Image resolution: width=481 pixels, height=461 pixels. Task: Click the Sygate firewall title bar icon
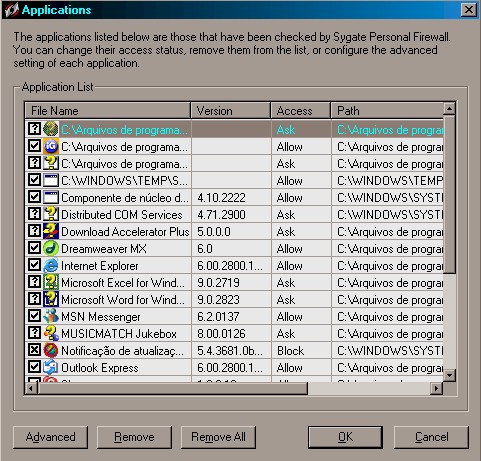(x=11, y=10)
